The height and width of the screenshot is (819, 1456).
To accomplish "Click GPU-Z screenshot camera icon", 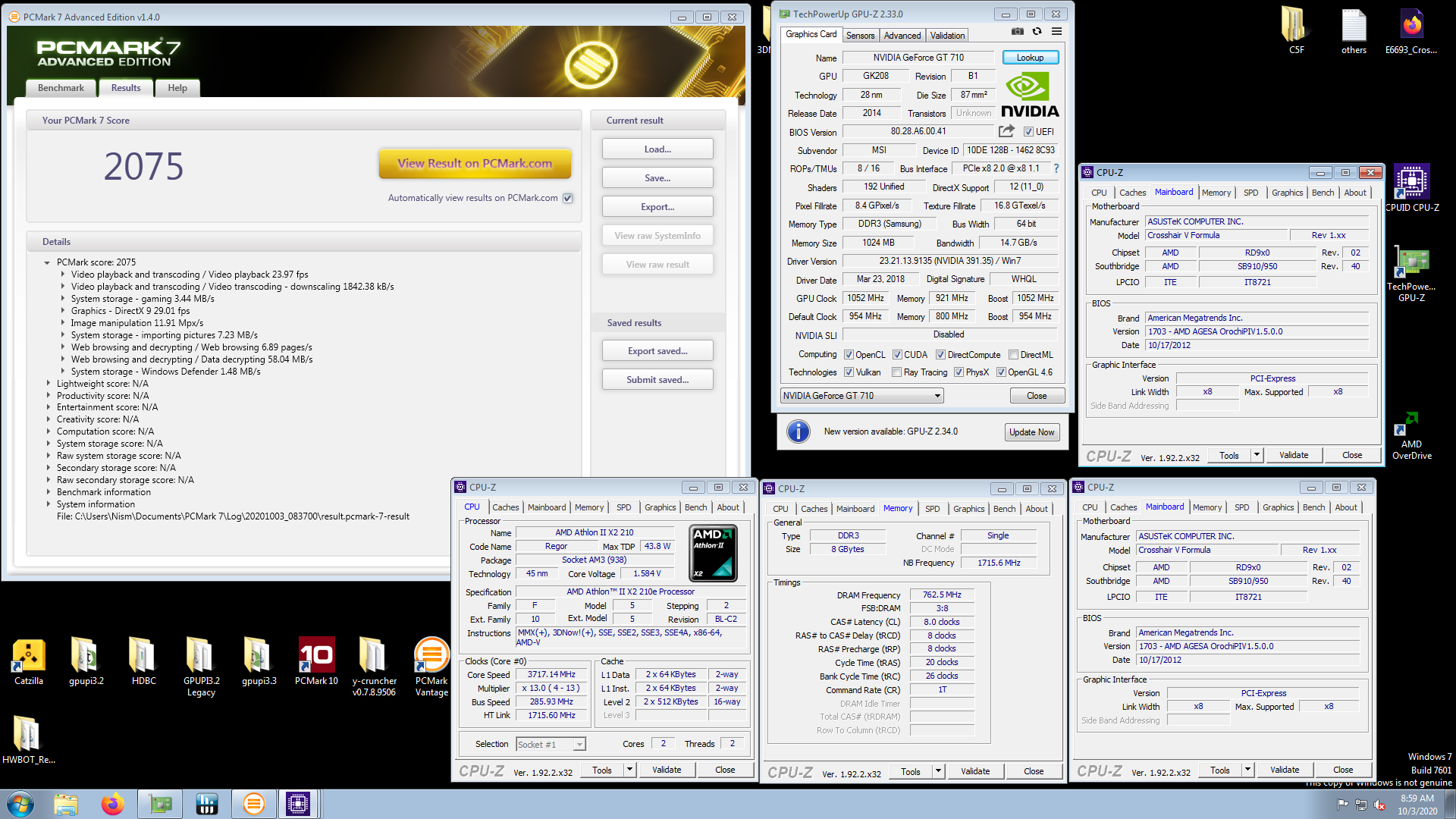I will tap(1018, 31).
